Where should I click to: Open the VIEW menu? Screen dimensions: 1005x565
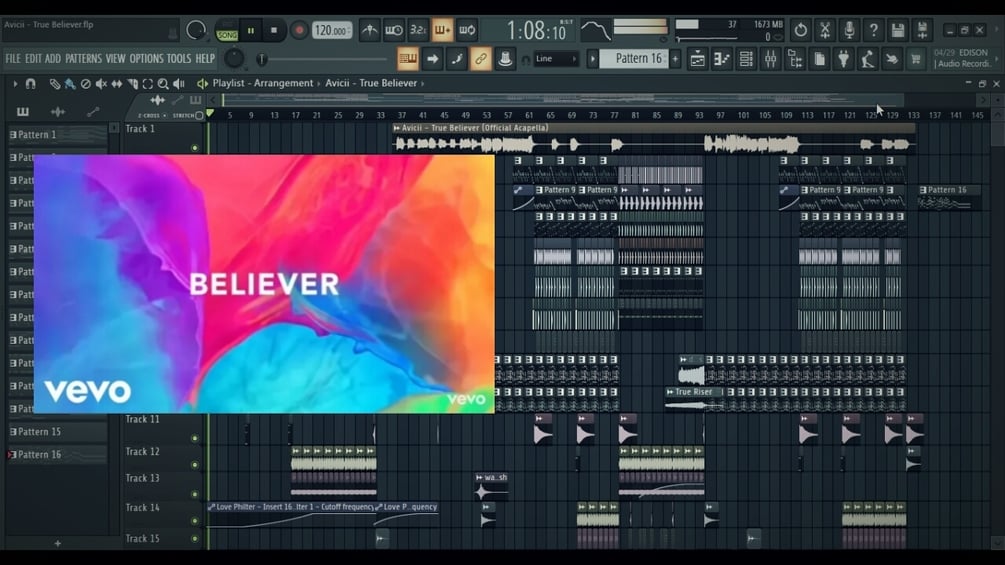[115, 59]
